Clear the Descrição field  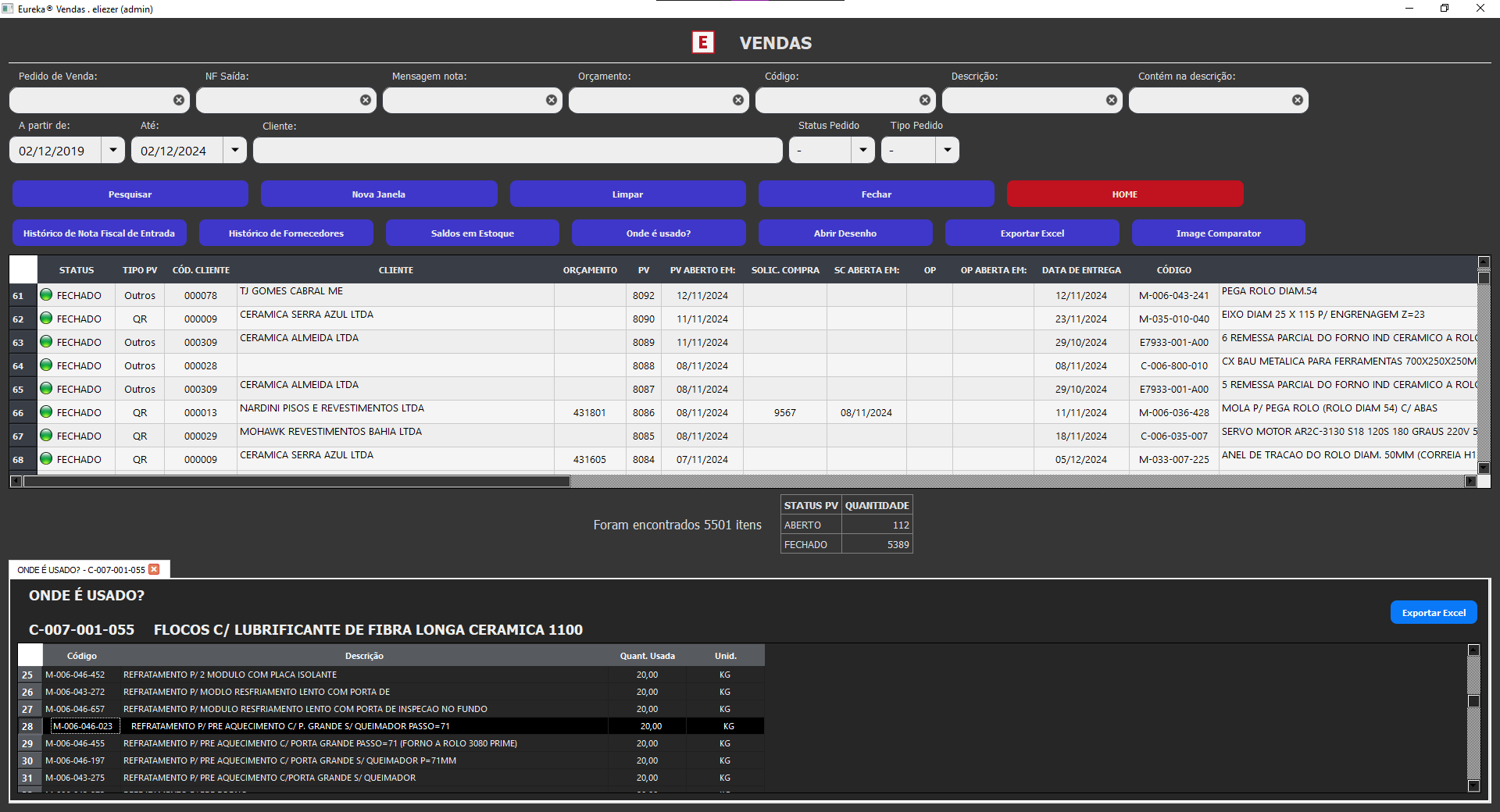[1112, 100]
